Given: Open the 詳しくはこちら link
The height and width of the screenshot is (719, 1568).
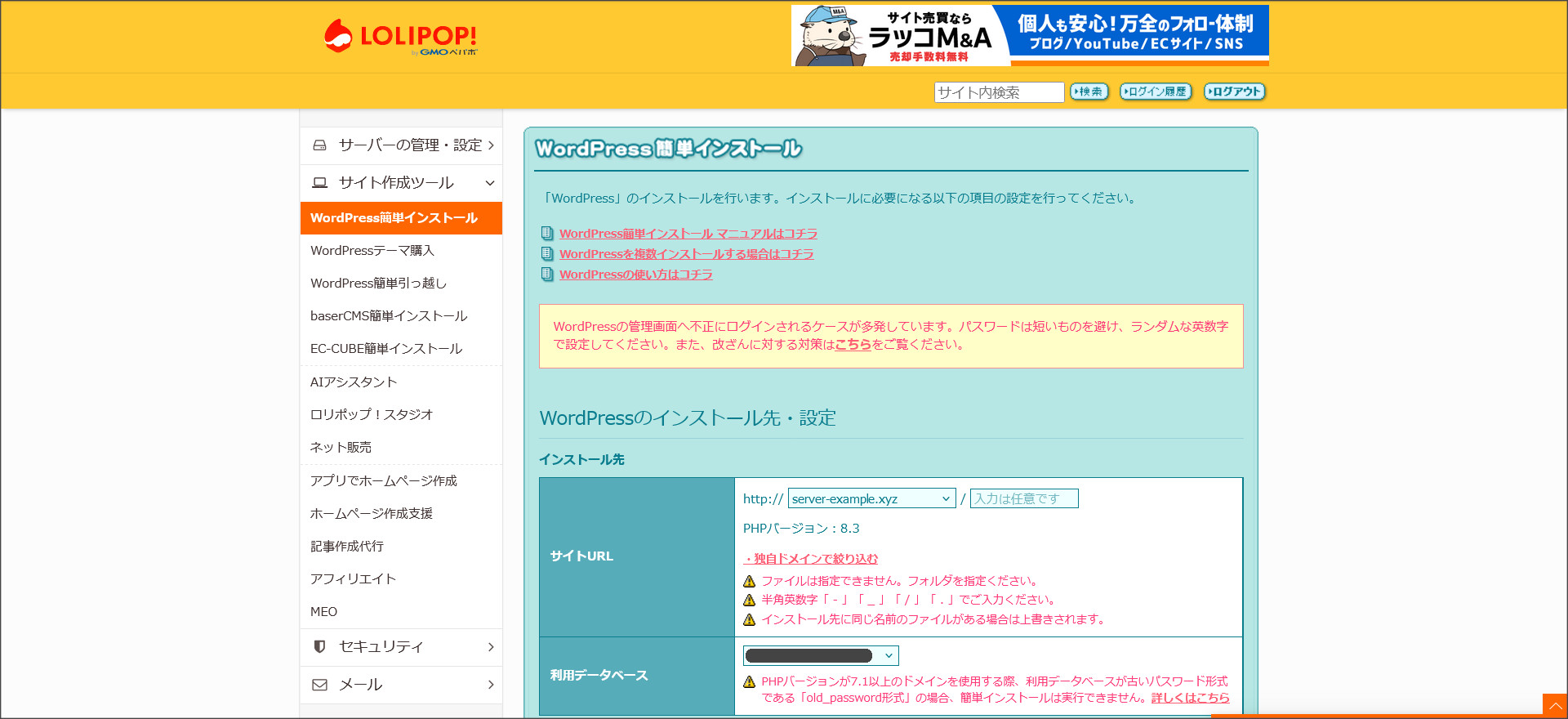Looking at the screenshot, I should (1191, 698).
